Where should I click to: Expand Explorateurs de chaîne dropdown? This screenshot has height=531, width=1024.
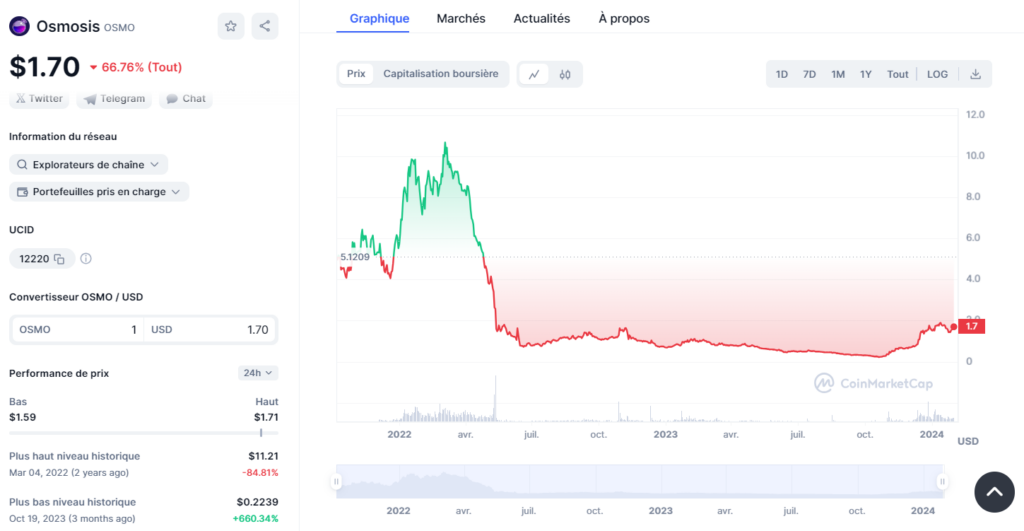[88, 165]
